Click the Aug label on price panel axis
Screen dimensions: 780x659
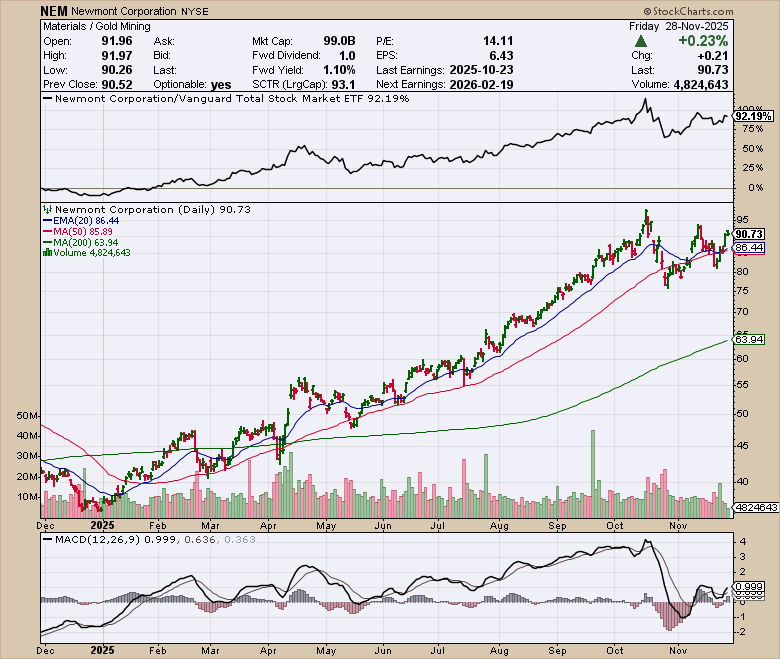[499, 526]
